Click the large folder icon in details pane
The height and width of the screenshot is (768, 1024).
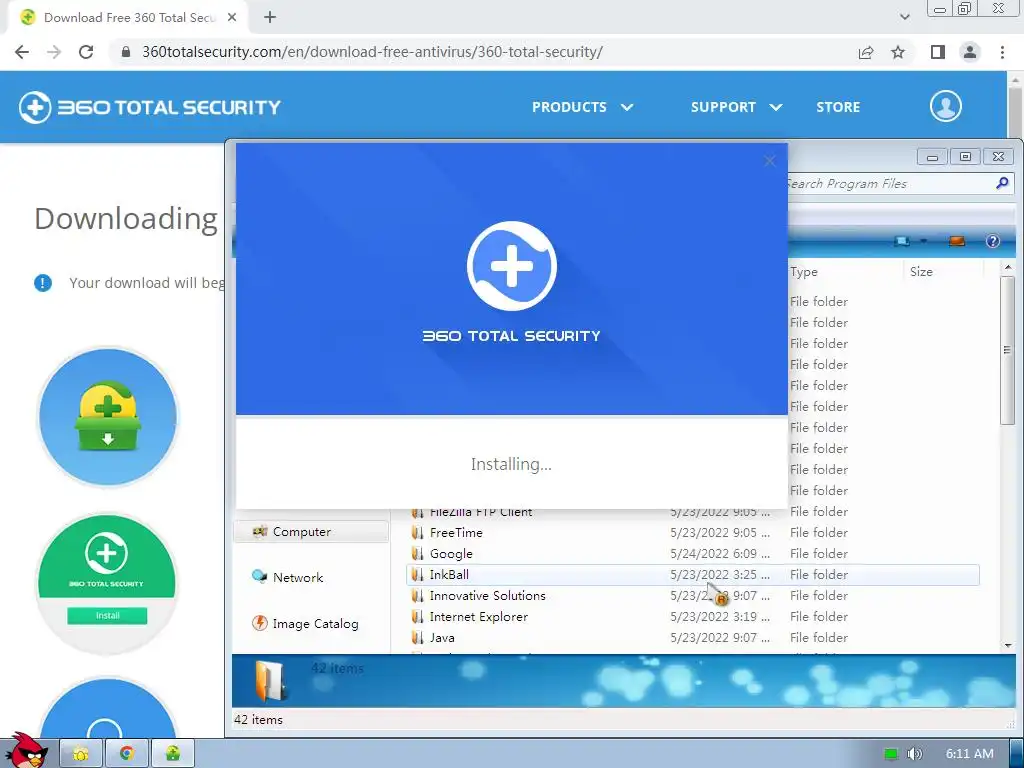(x=270, y=681)
